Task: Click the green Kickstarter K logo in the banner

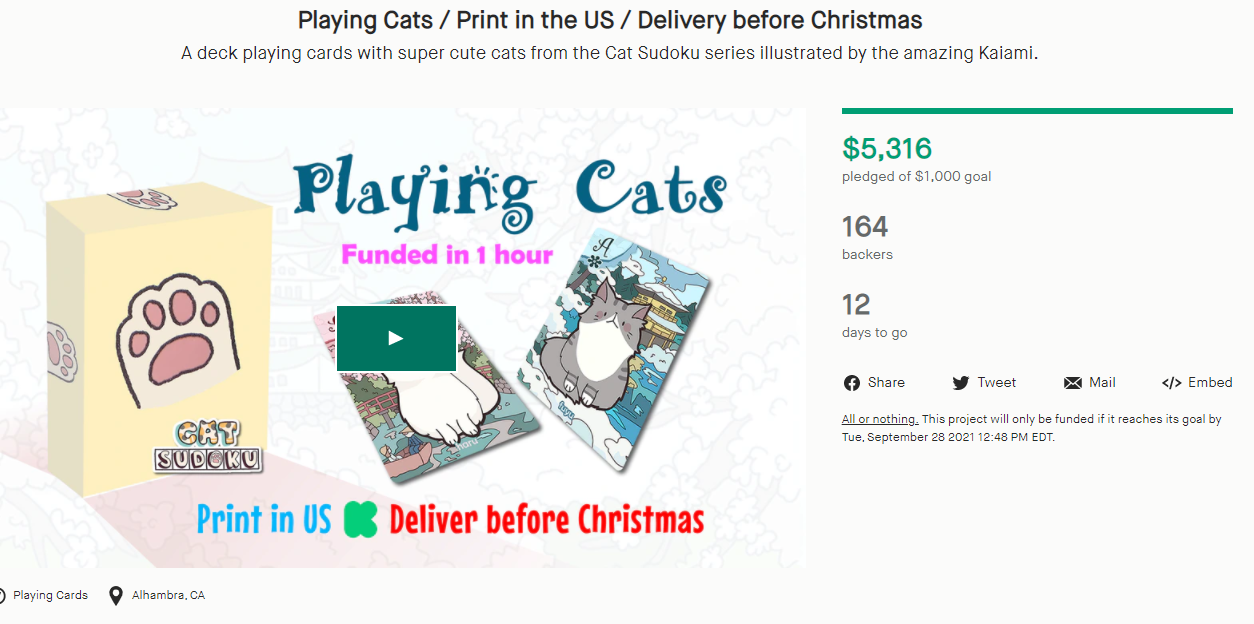Action: click(x=361, y=520)
